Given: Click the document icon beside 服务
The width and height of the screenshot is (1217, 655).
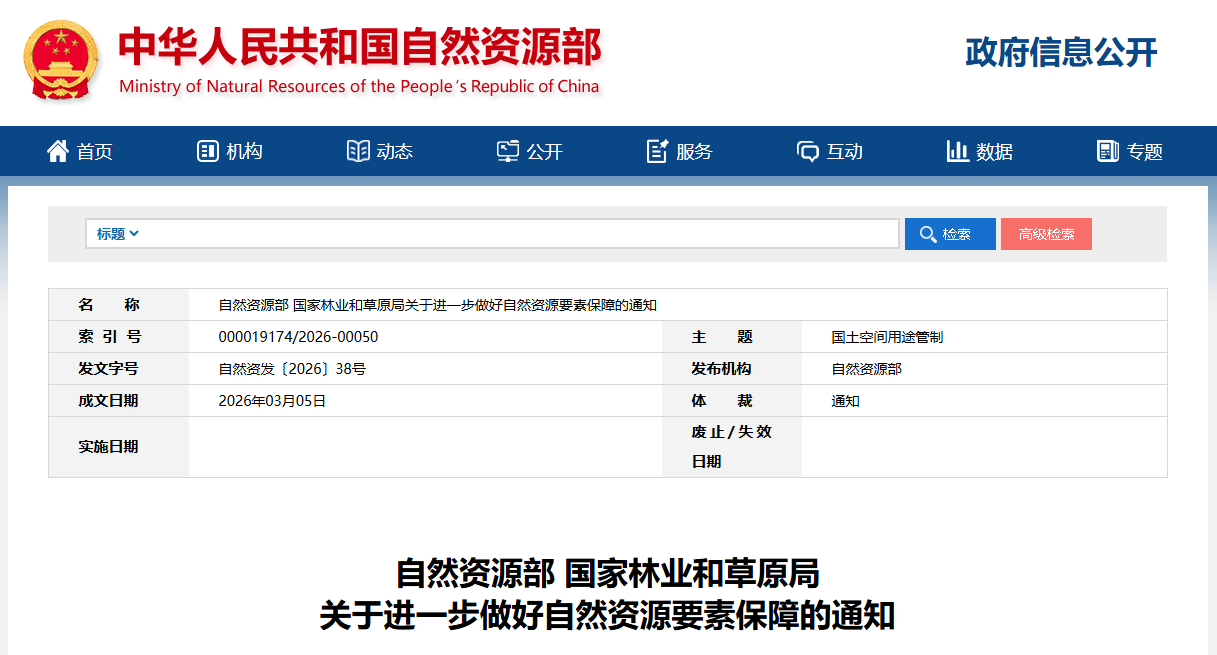Looking at the screenshot, I should (657, 150).
